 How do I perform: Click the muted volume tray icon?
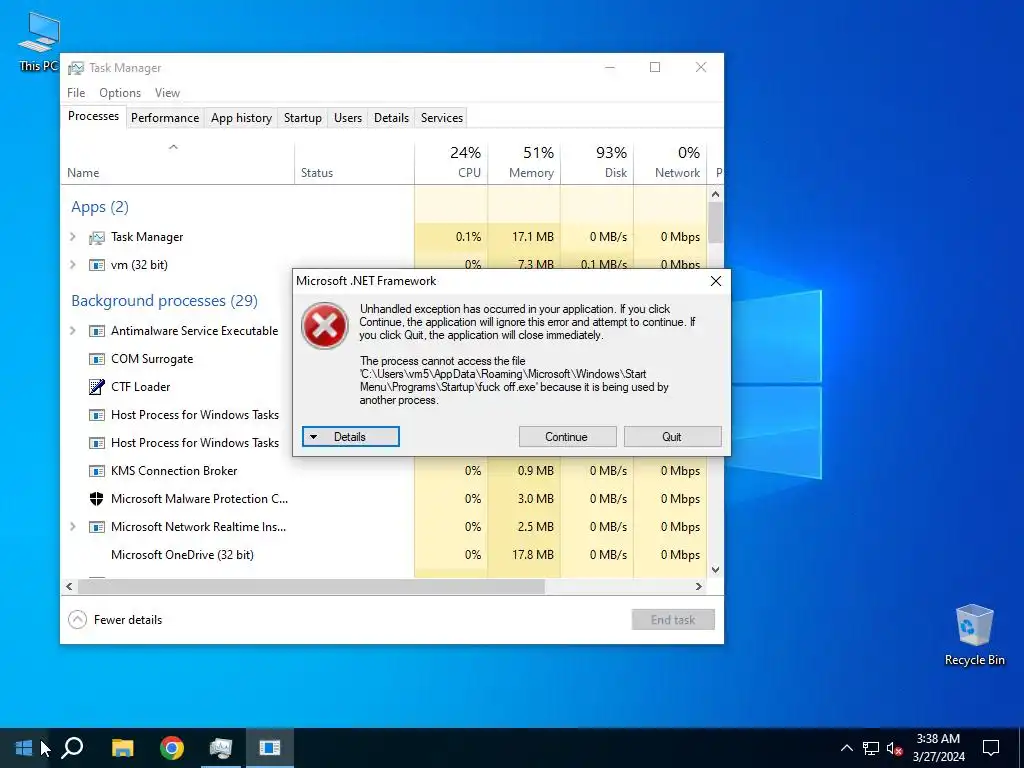[894, 748]
